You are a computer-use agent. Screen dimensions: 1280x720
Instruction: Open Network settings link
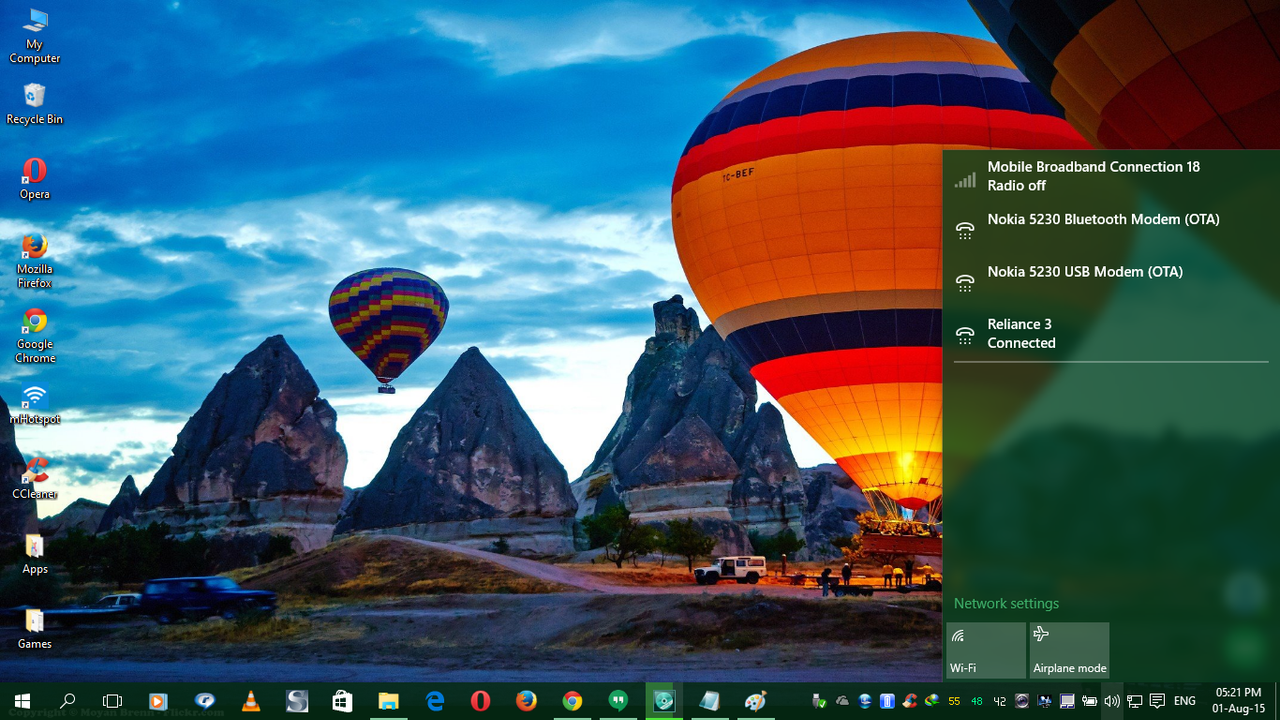tap(1006, 603)
